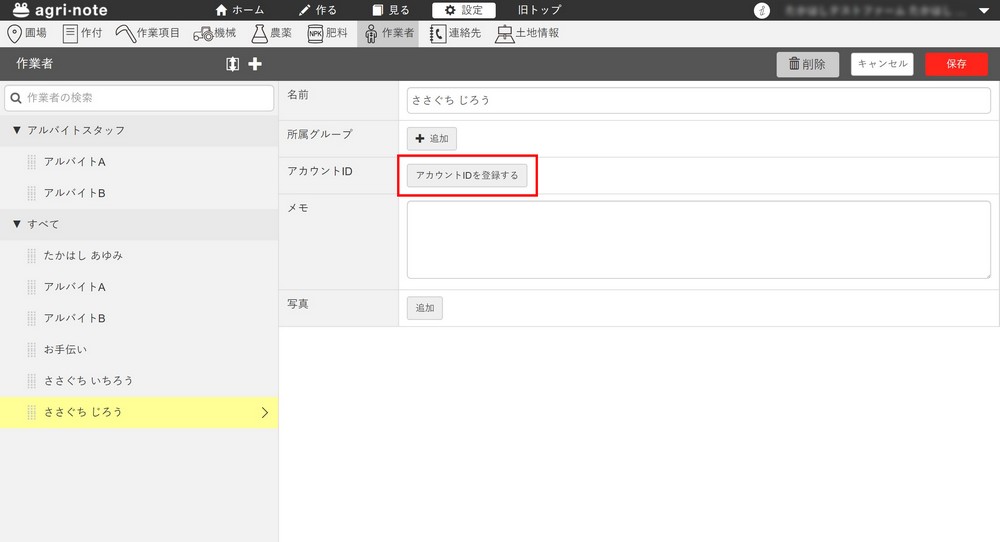1000x542 pixels.
Task: Open the 土地情報 land information section
Action: pyautogui.click(x=527, y=33)
